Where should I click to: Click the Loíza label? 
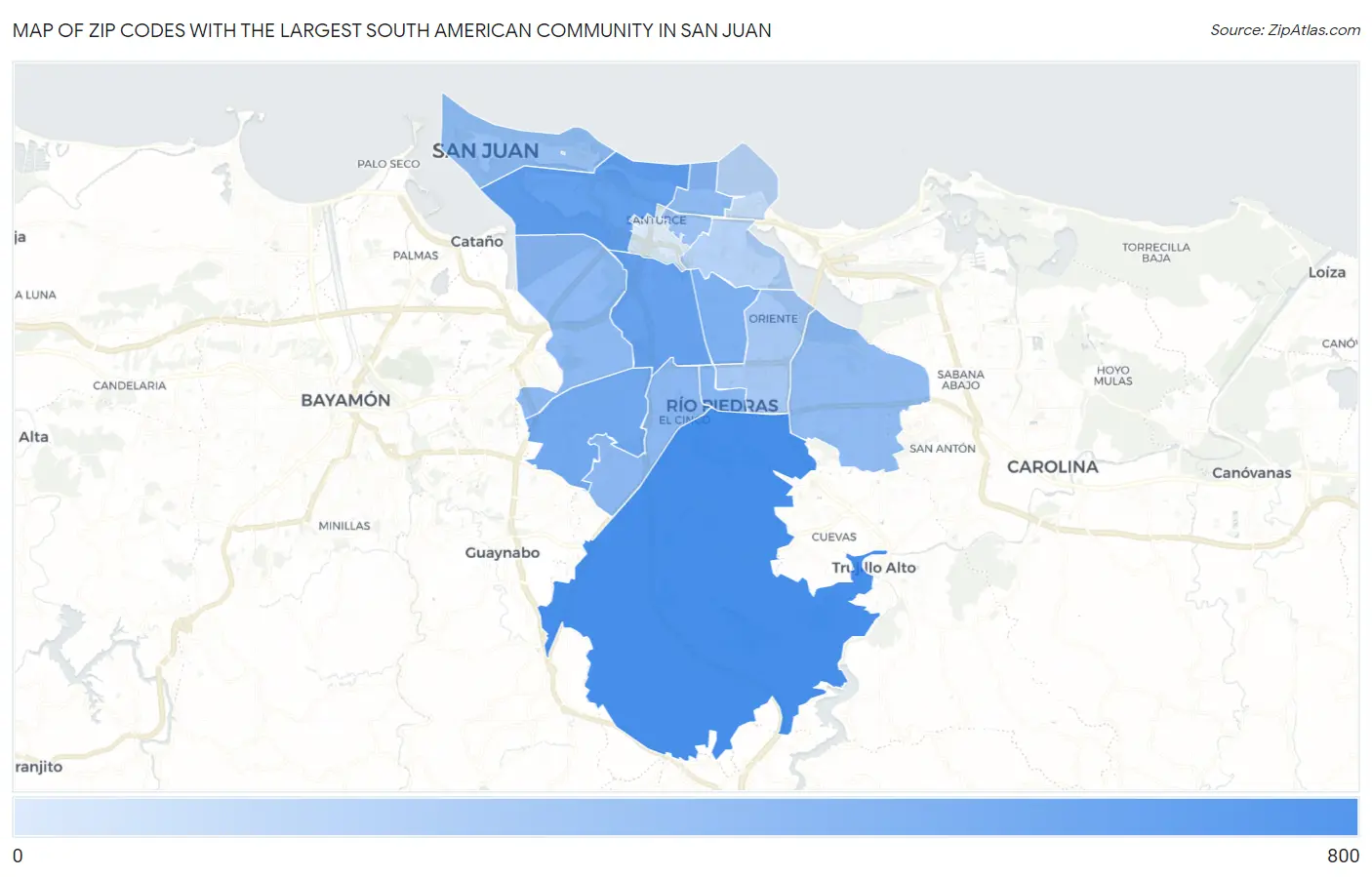click(1326, 272)
